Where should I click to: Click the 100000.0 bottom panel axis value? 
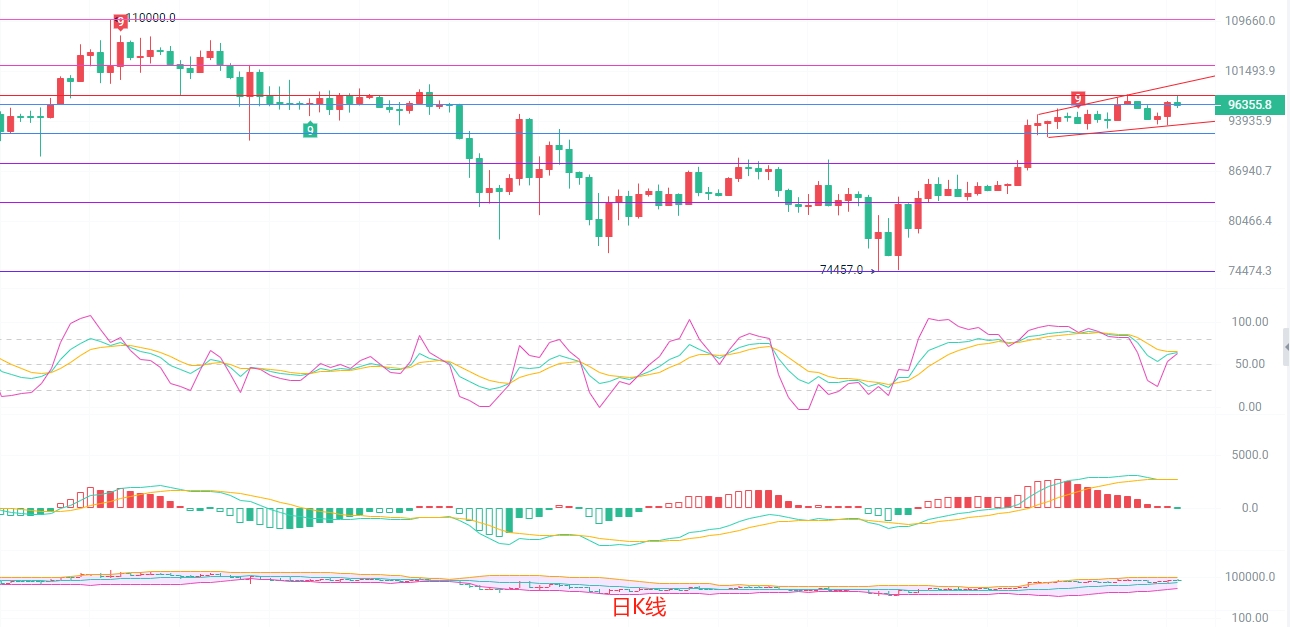(x=1250, y=577)
